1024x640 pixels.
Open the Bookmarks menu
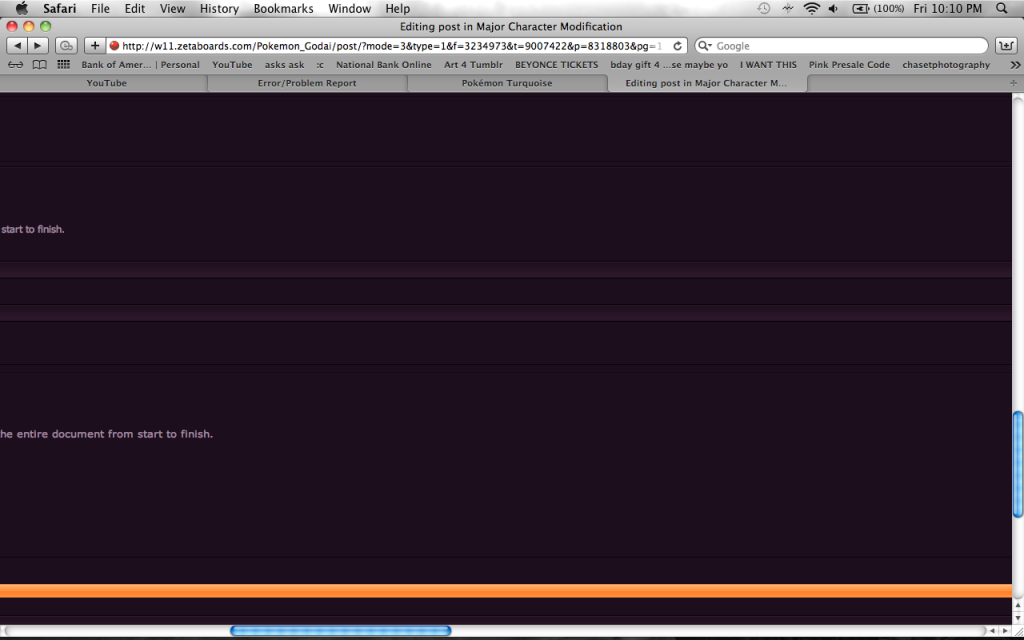point(283,8)
